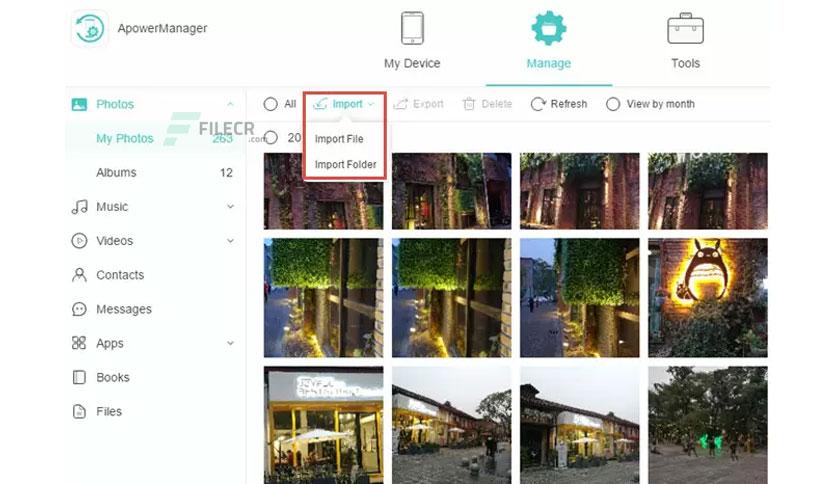This screenshot has height=484, width=836.
Task: Open Albums in the sidebar
Action: click(x=116, y=173)
